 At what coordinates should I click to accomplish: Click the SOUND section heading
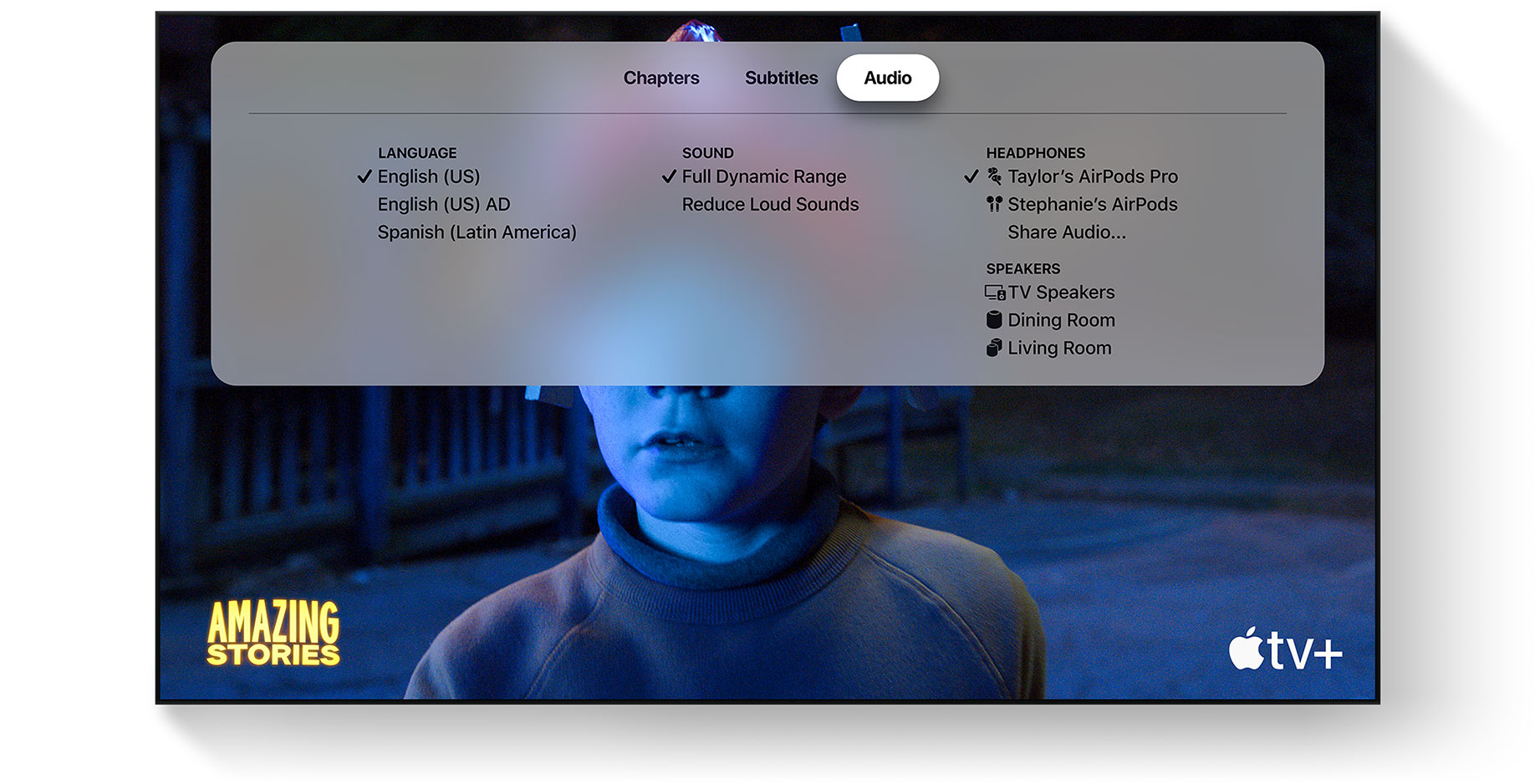pyautogui.click(x=707, y=153)
